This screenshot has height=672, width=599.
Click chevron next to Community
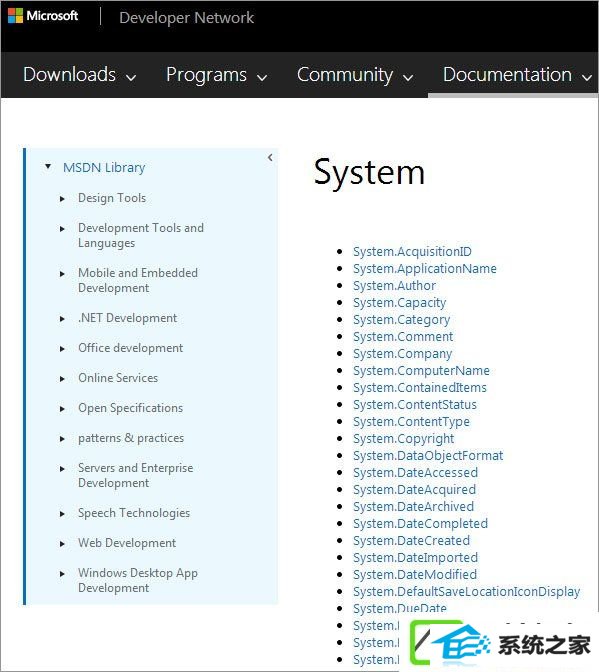(x=408, y=78)
